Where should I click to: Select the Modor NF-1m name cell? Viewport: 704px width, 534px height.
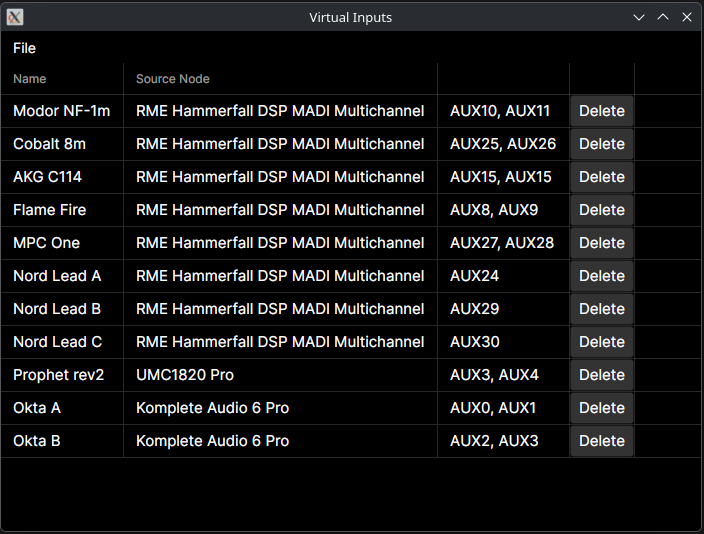62,111
